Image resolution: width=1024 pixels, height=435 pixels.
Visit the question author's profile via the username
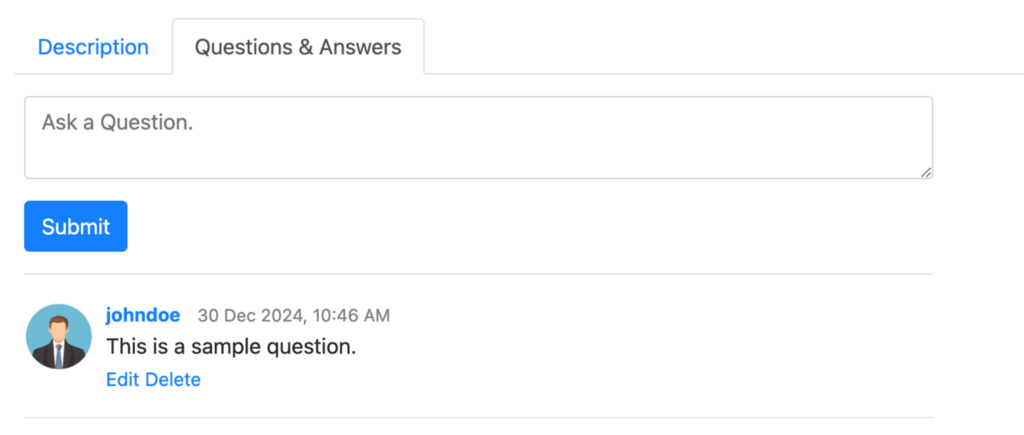[x=143, y=315]
